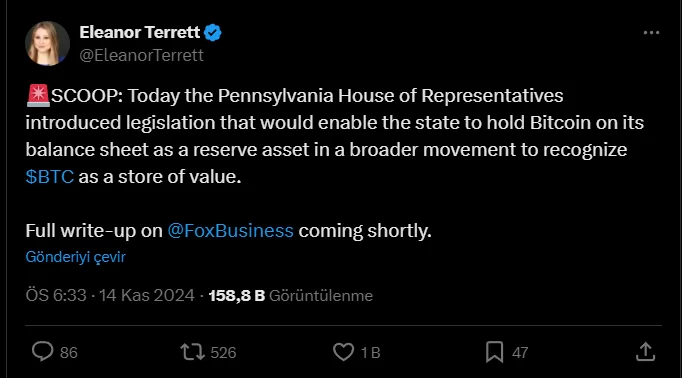Bookmark the post with the bookmark icon
This screenshot has height=378, width=682.
[495, 352]
